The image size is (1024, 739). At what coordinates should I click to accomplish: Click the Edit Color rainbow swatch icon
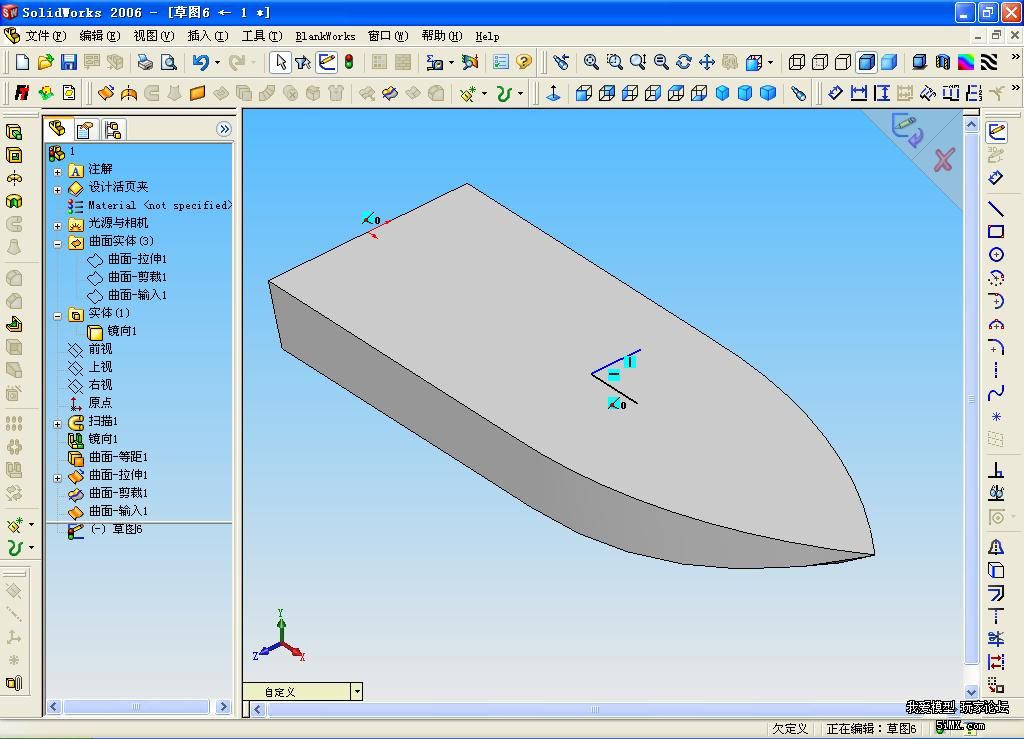point(965,62)
